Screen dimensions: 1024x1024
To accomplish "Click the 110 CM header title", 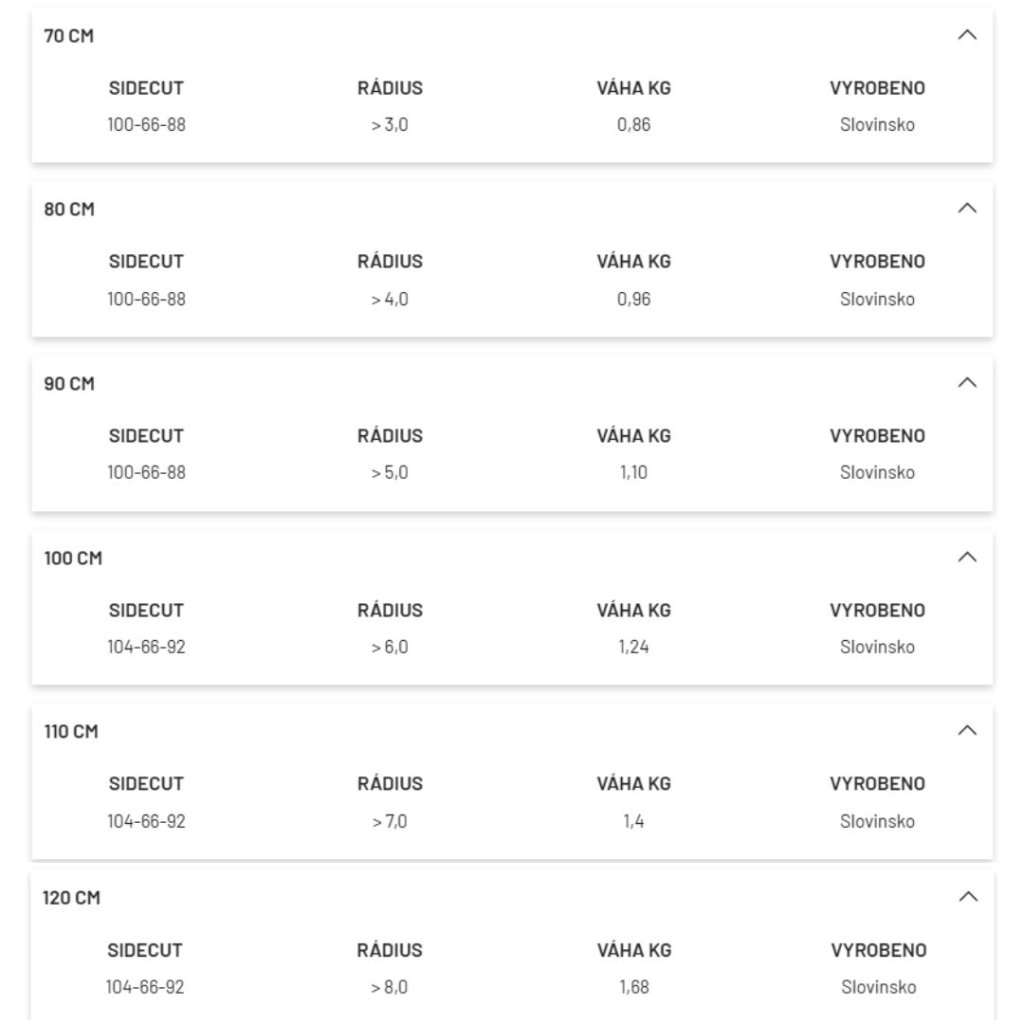I will pos(71,733).
